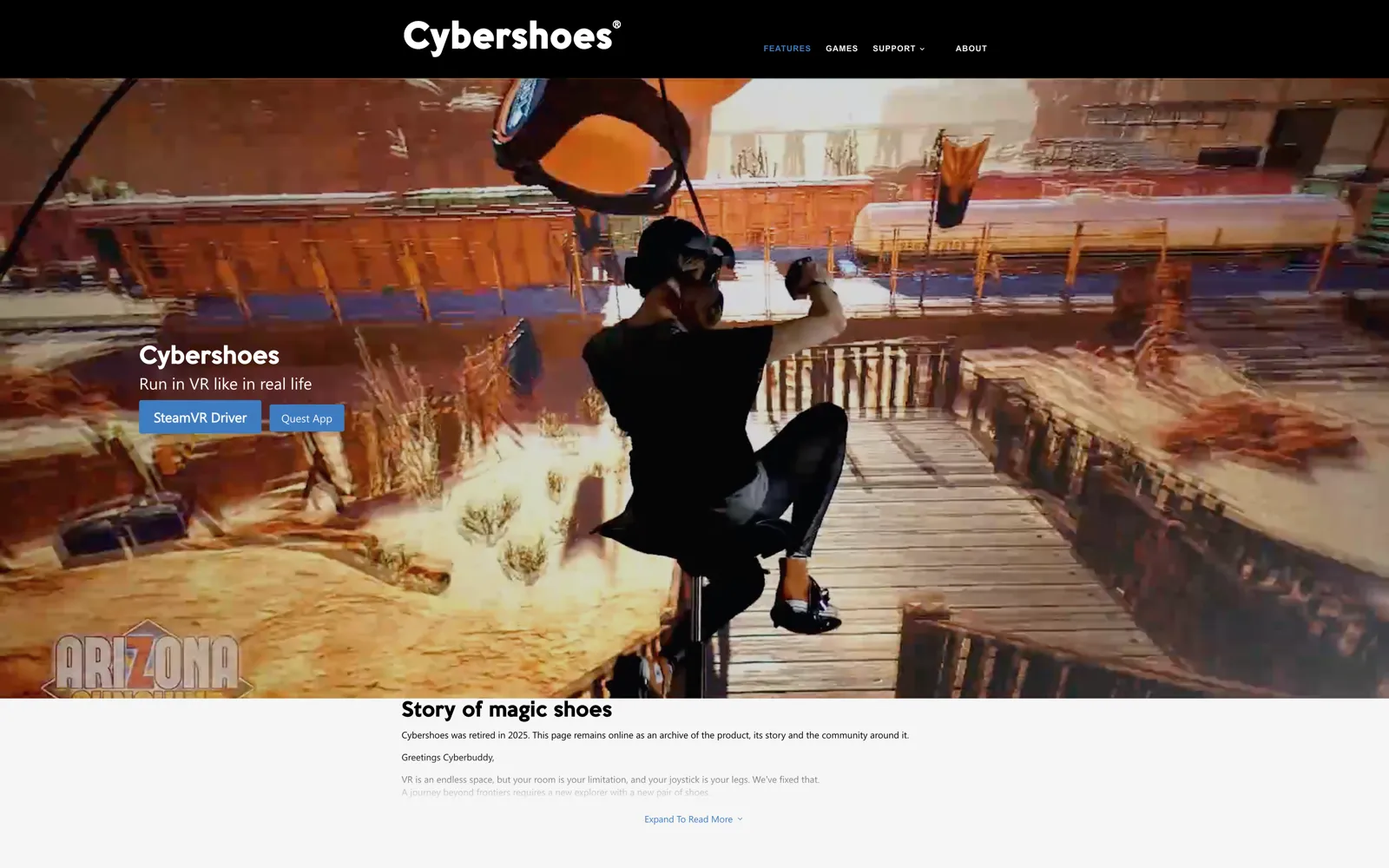Screen dimensions: 1389x868
Task: Click the 'Cybershoes' hero title text
Action: pyautogui.click(x=209, y=355)
